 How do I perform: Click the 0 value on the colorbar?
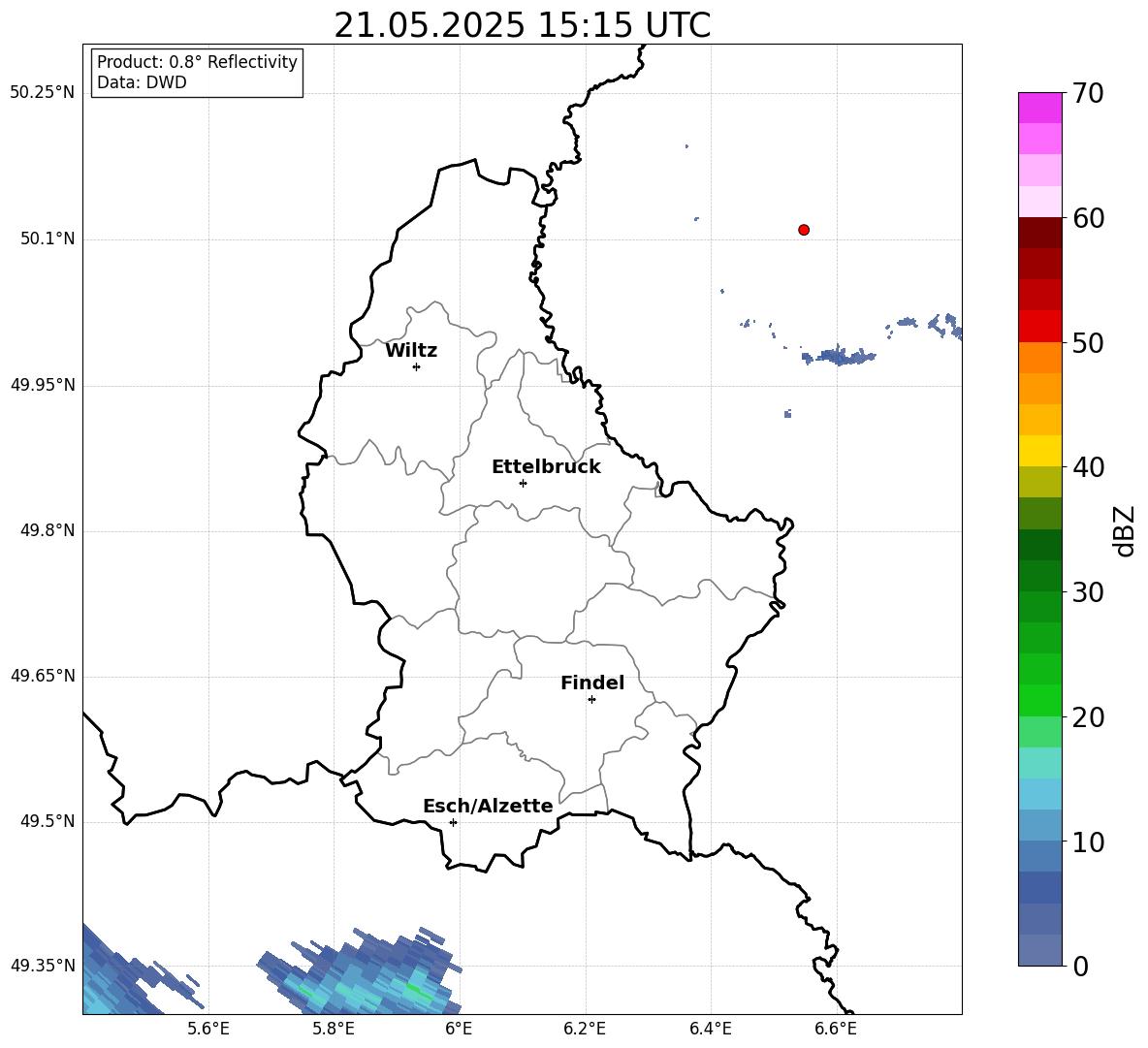click(1080, 966)
